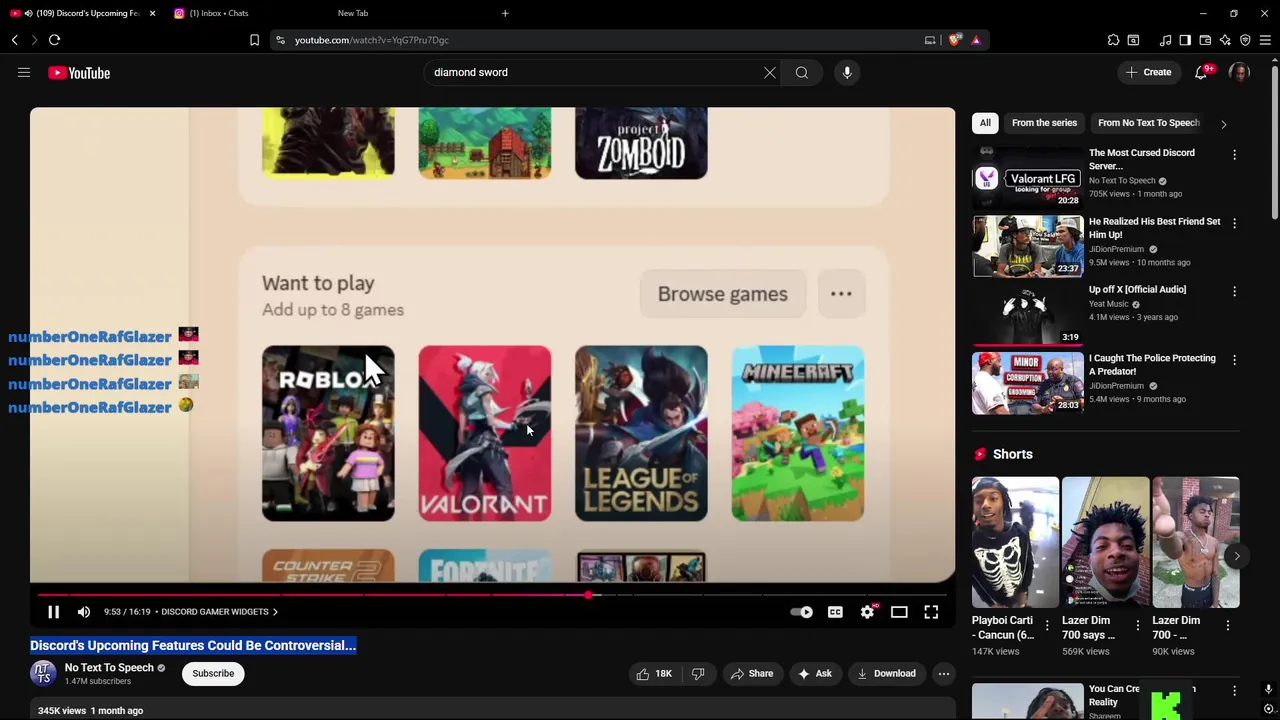Viewport: 1280px width, 720px height.
Task: Click the page vertical scrollbar
Action: [x=1274, y=140]
